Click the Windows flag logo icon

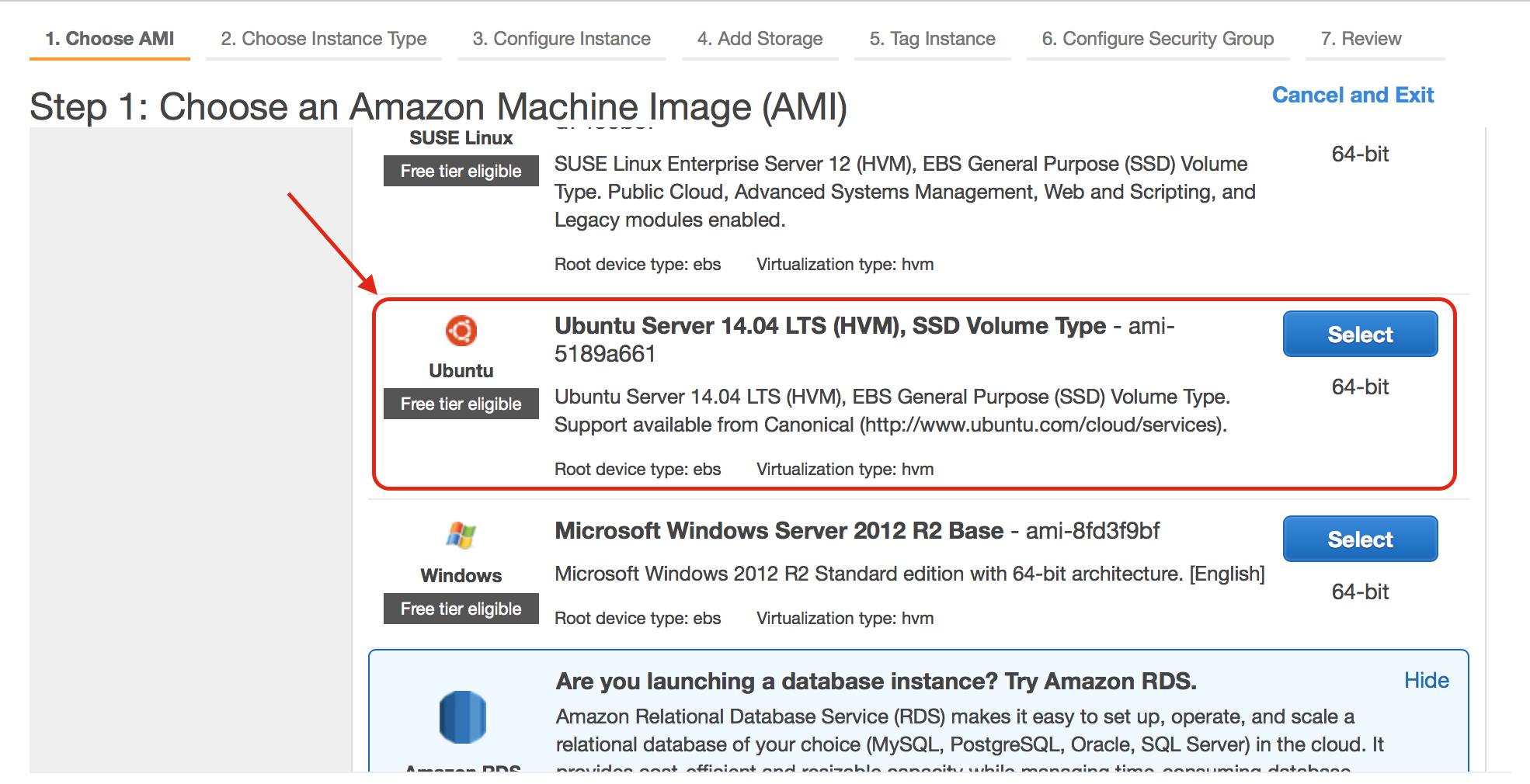click(x=461, y=535)
